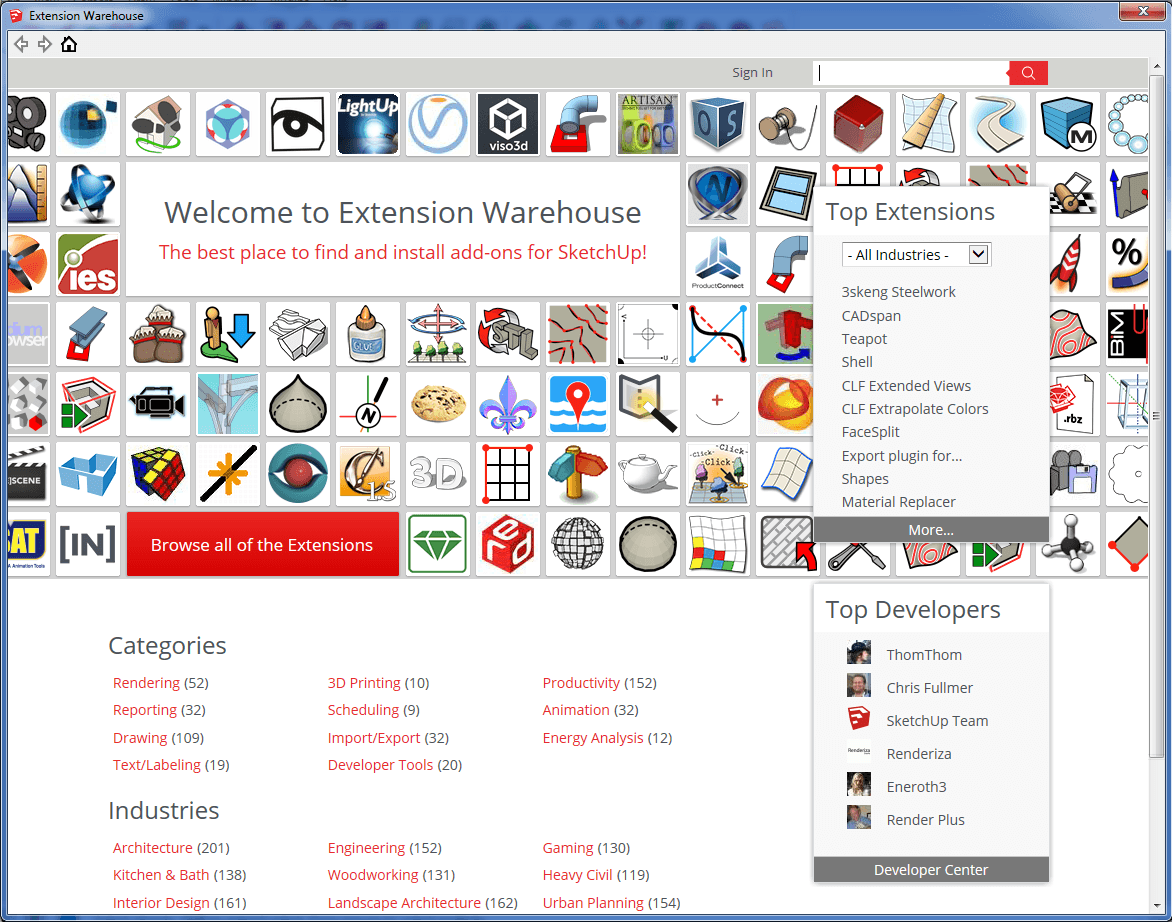Open the fleur-de-lis extension icon
This screenshot has width=1172, height=922.
tap(508, 404)
